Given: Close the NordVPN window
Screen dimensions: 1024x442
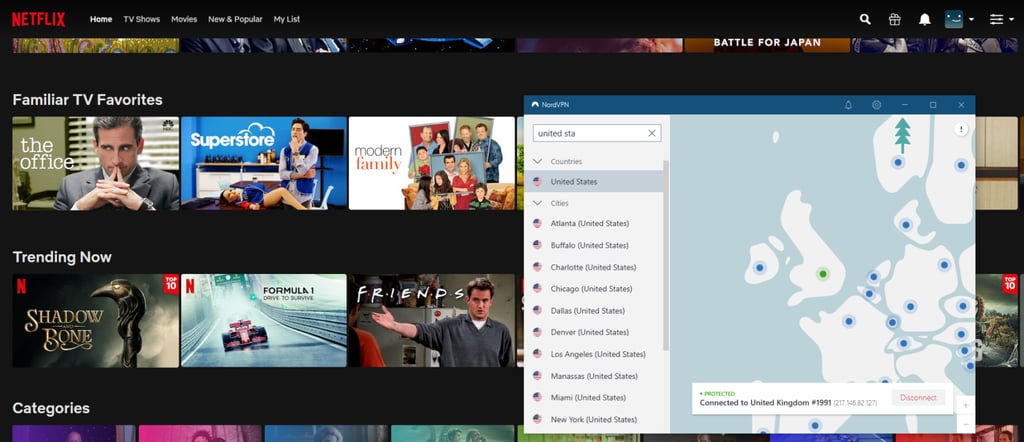Looking at the screenshot, I should [x=961, y=104].
